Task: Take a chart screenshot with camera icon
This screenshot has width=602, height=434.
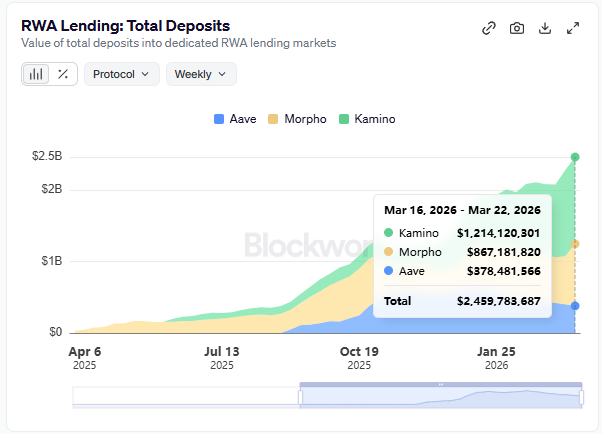Action: (x=517, y=28)
